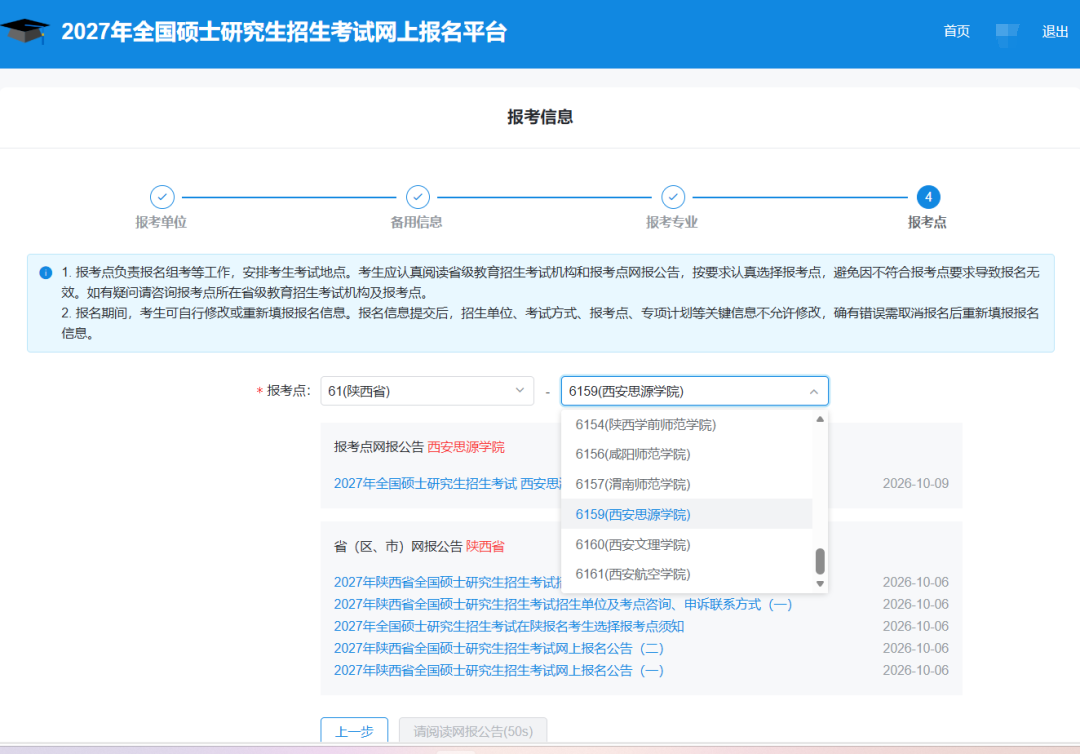Screen dimensions: 1080x754
Task: Open 2027年全国硕士研究生招生考试 西安思源学院 announcement link
Action: 448,483
